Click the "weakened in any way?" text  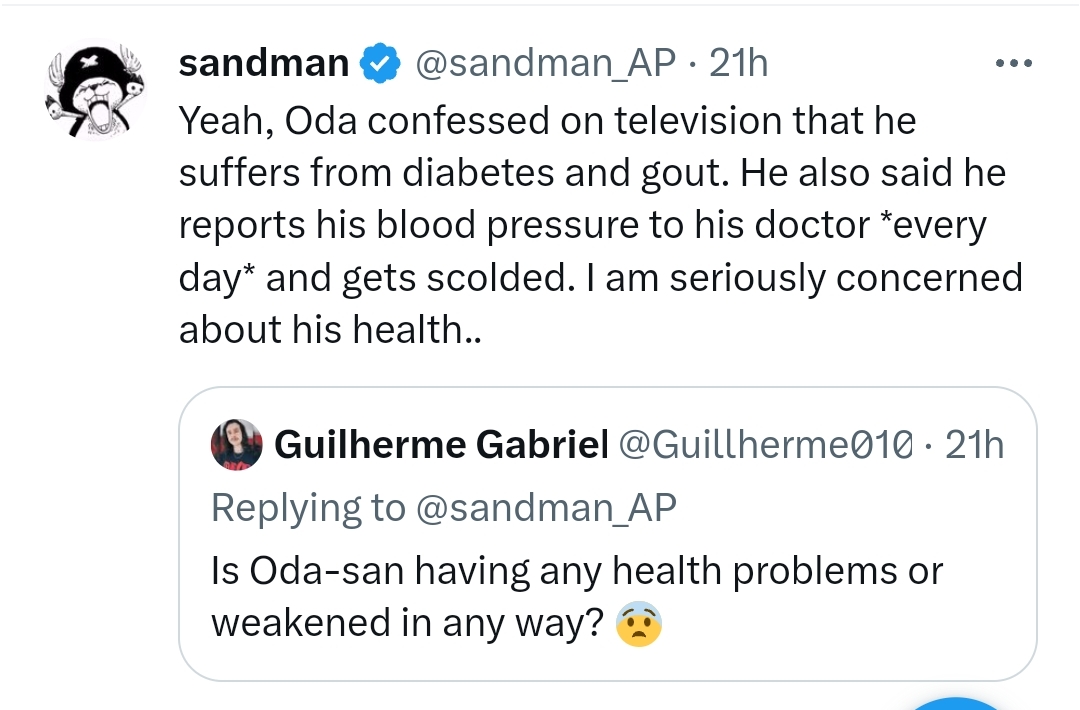coord(407,624)
